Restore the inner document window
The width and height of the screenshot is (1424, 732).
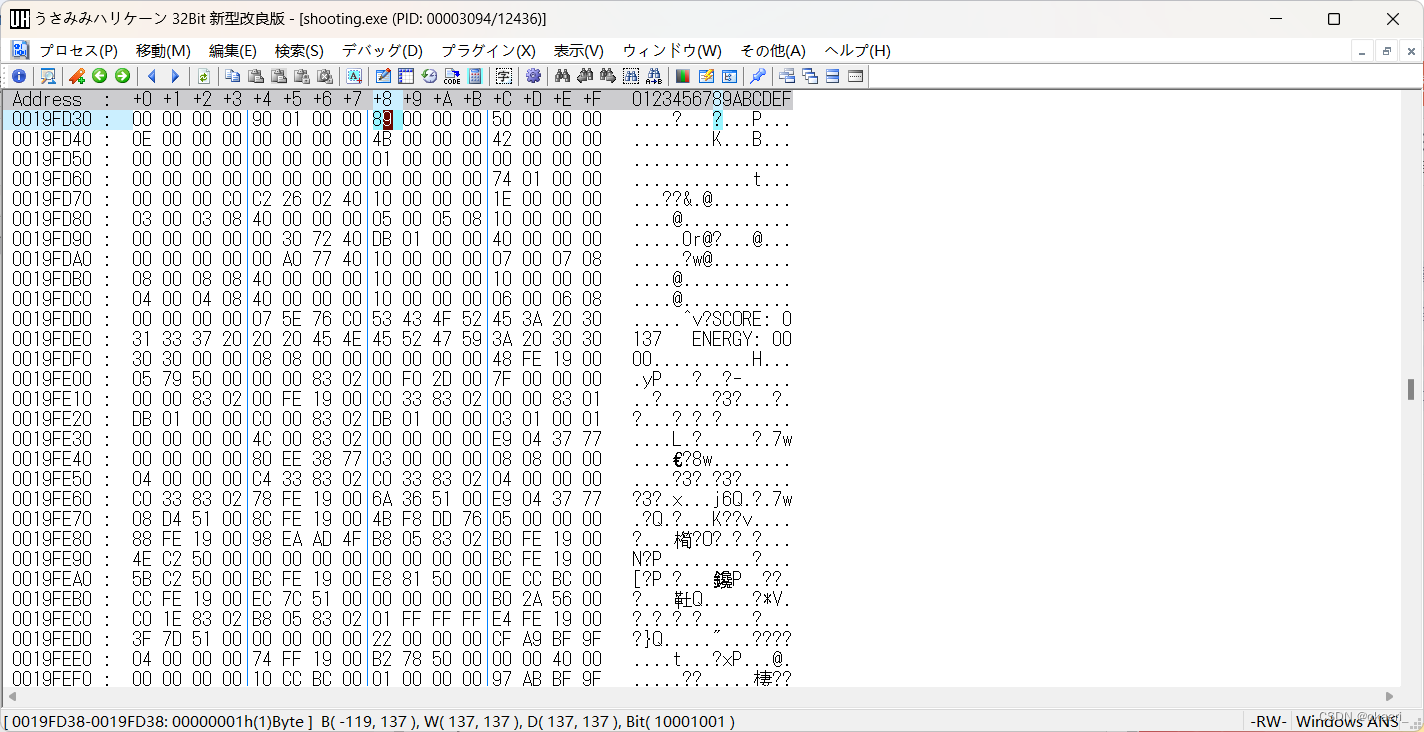coord(1387,51)
